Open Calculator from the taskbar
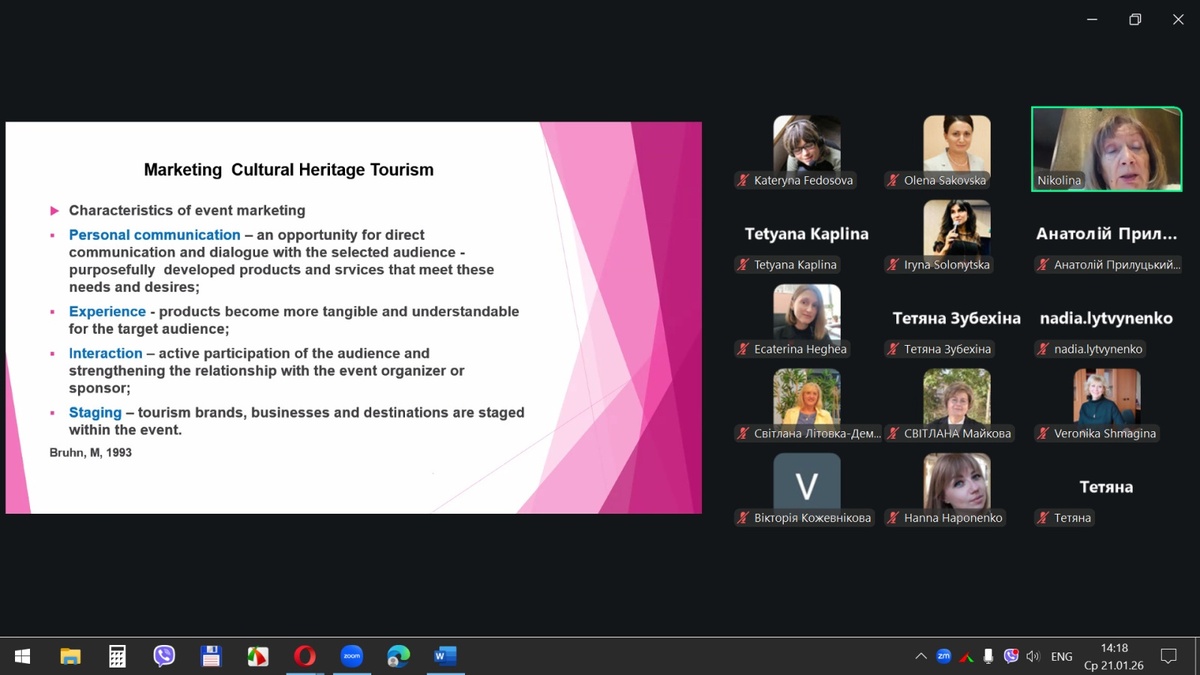The image size is (1200, 675). [x=117, y=656]
